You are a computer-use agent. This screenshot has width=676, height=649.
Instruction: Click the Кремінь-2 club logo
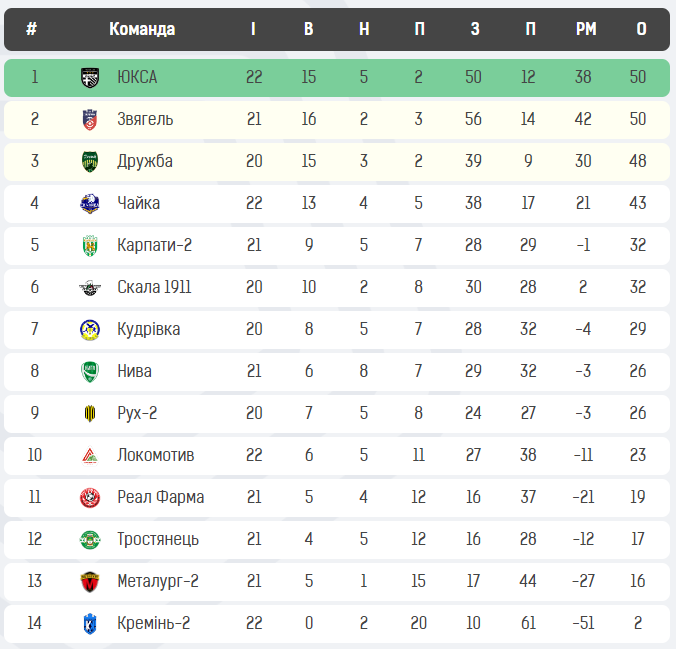click(90, 623)
